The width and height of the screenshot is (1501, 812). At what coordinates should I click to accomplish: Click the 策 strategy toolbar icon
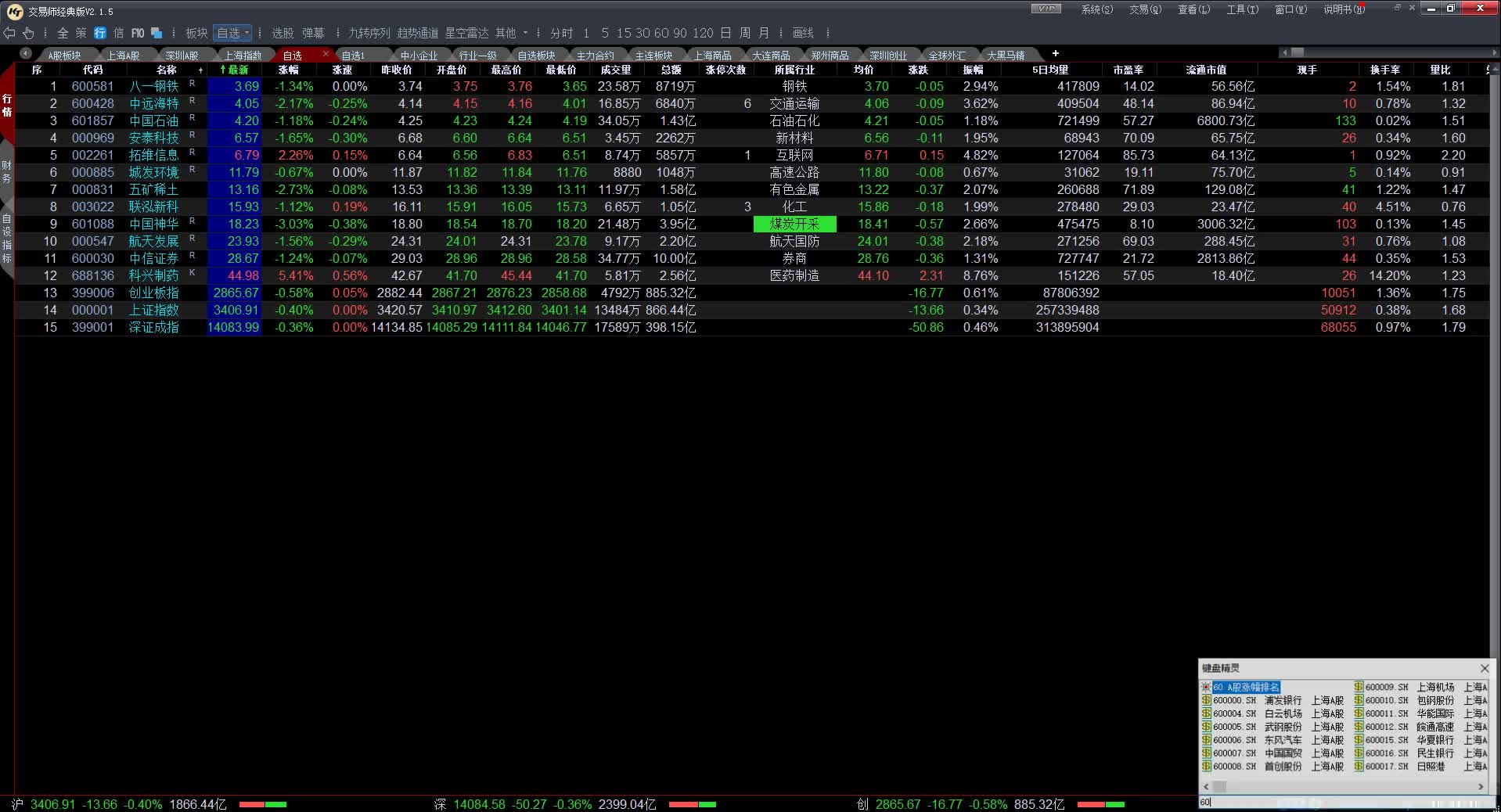point(81,33)
